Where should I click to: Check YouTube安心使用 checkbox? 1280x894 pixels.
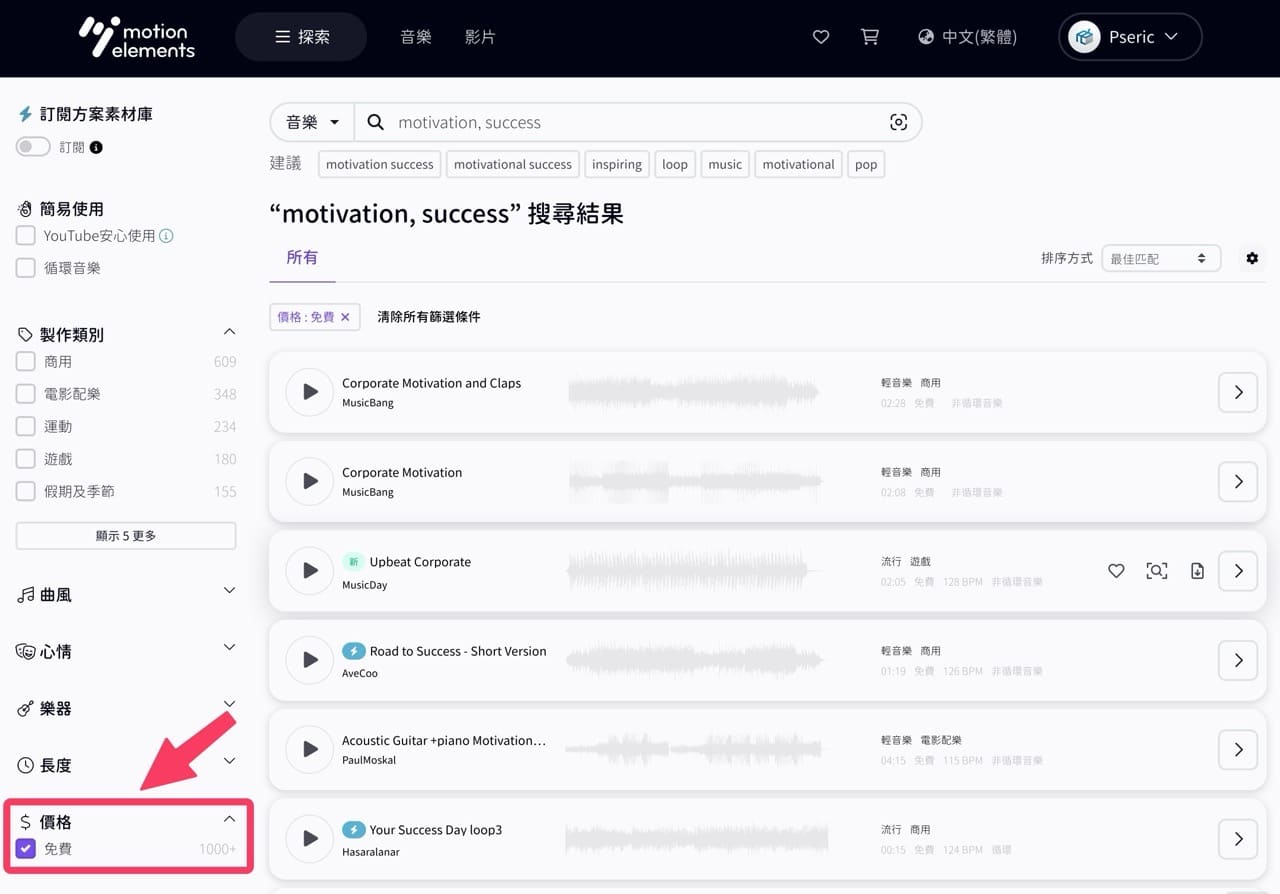[26, 236]
